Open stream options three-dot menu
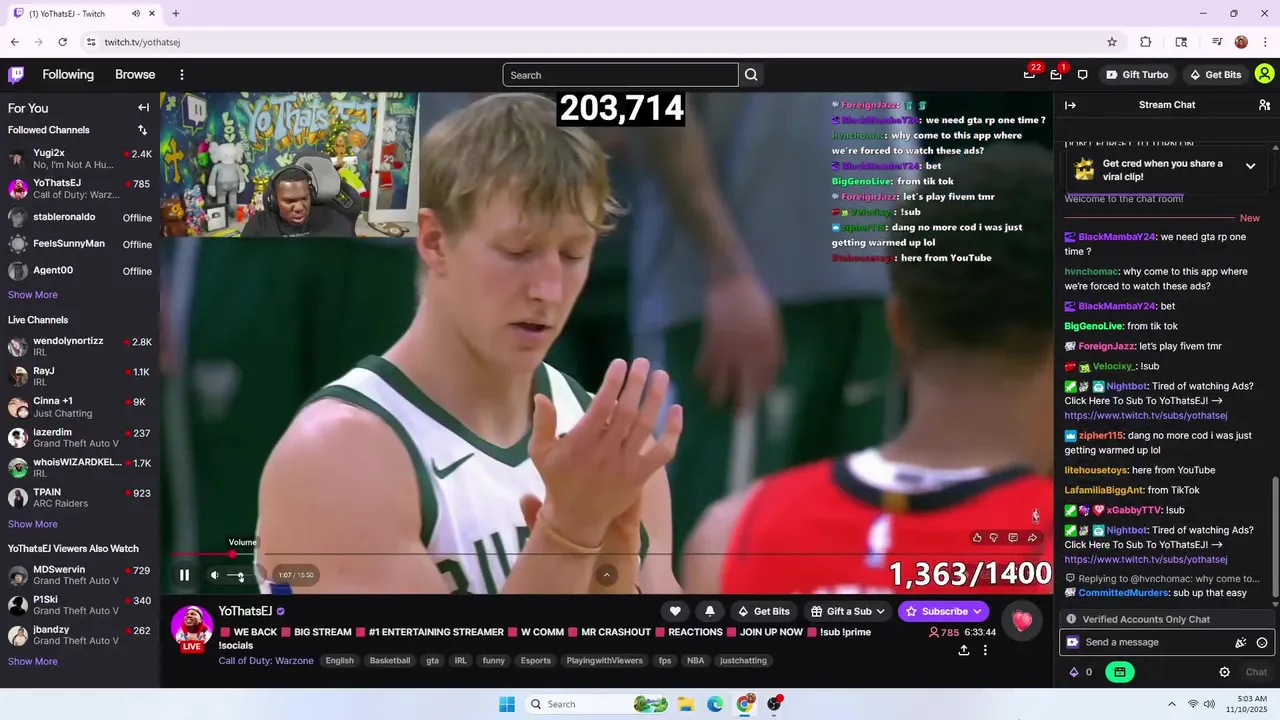The width and height of the screenshot is (1280, 720). (985, 650)
